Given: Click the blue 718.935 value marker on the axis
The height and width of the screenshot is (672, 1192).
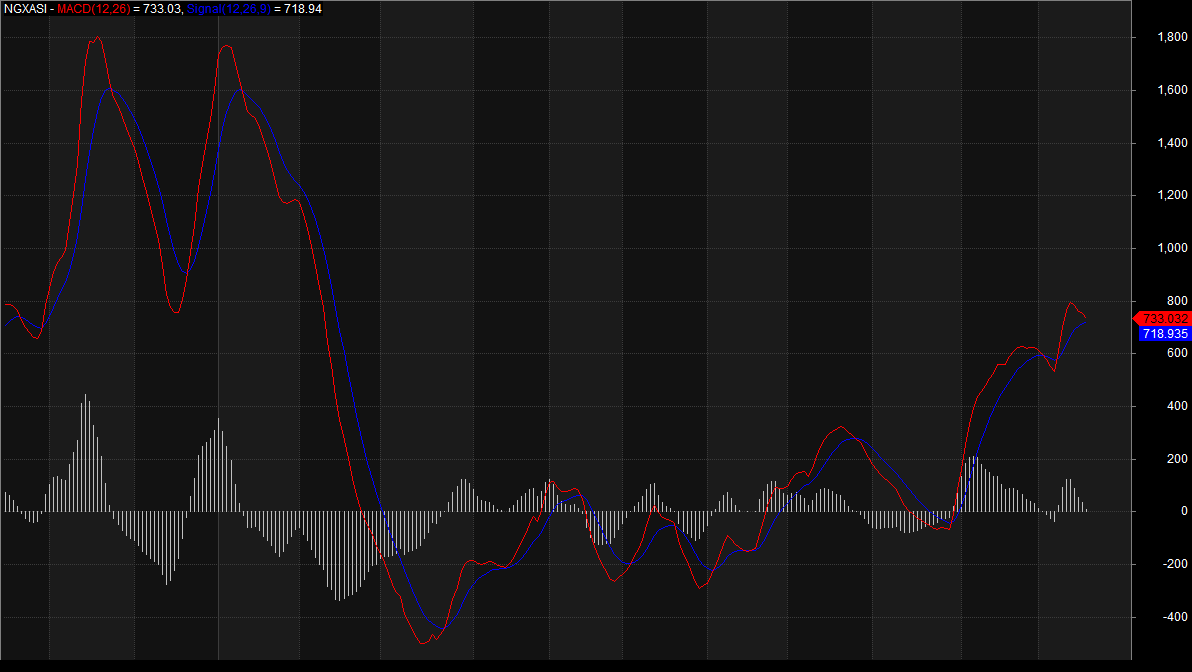Looking at the screenshot, I should tap(1164, 334).
